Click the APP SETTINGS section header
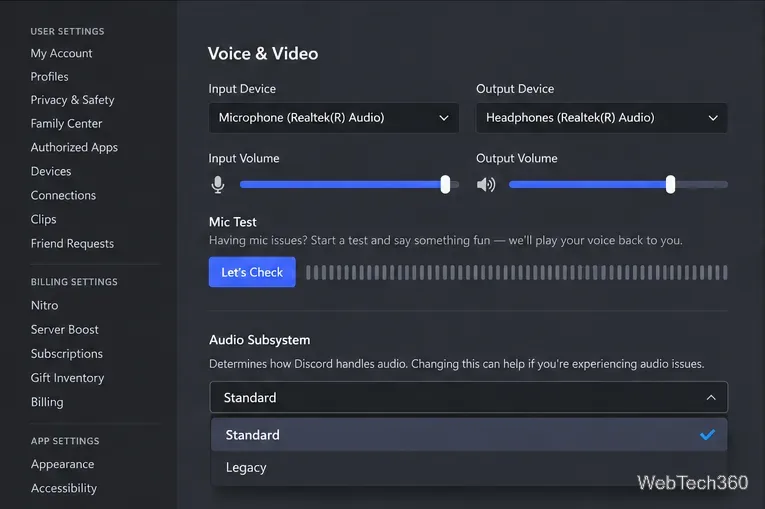 [65, 441]
